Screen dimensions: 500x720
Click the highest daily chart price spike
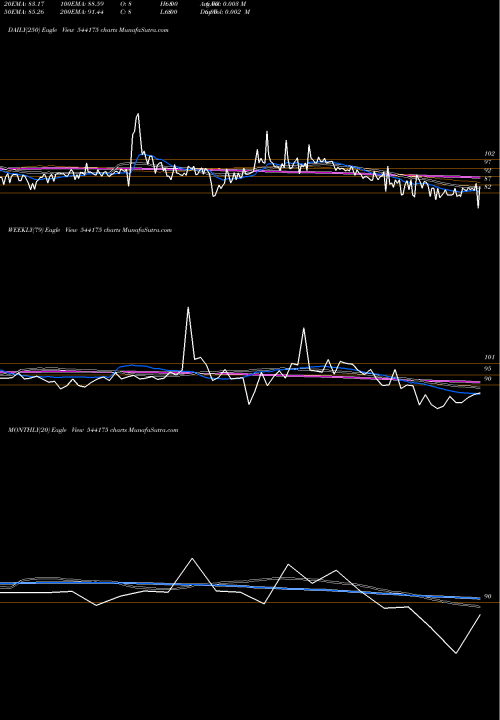[x=138, y=114]
